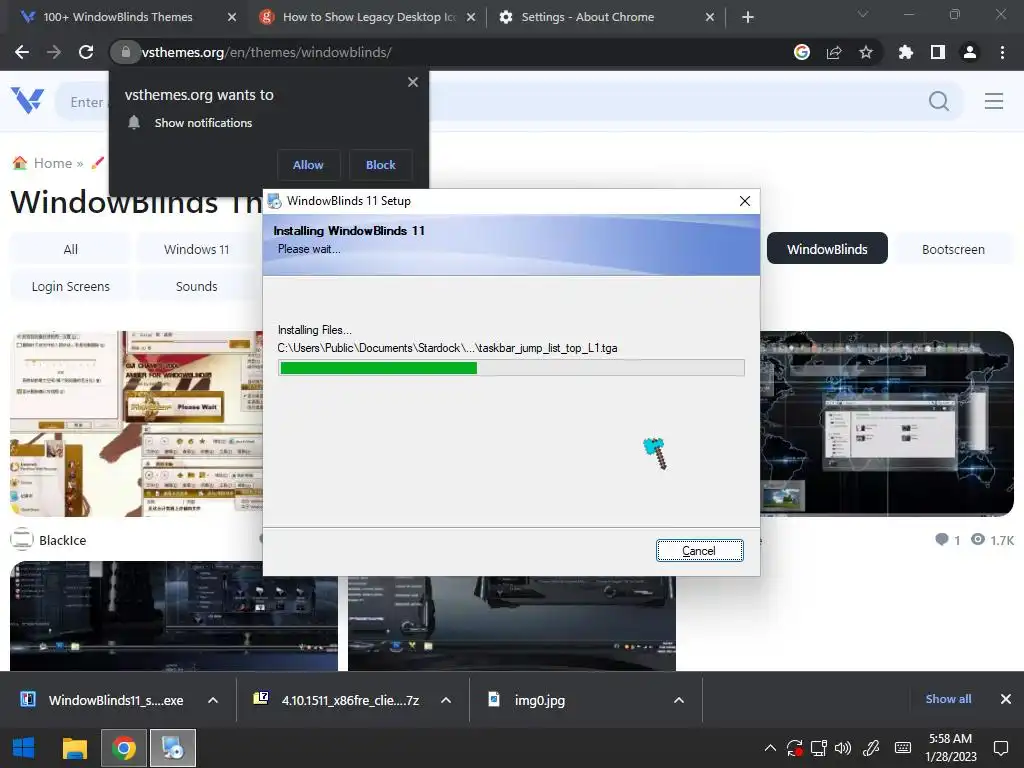This screenshot has width=1024, height=768.
Task: Open the vsthemes hamburger menu
Action: pyautogui.click(x=994, y=101)
